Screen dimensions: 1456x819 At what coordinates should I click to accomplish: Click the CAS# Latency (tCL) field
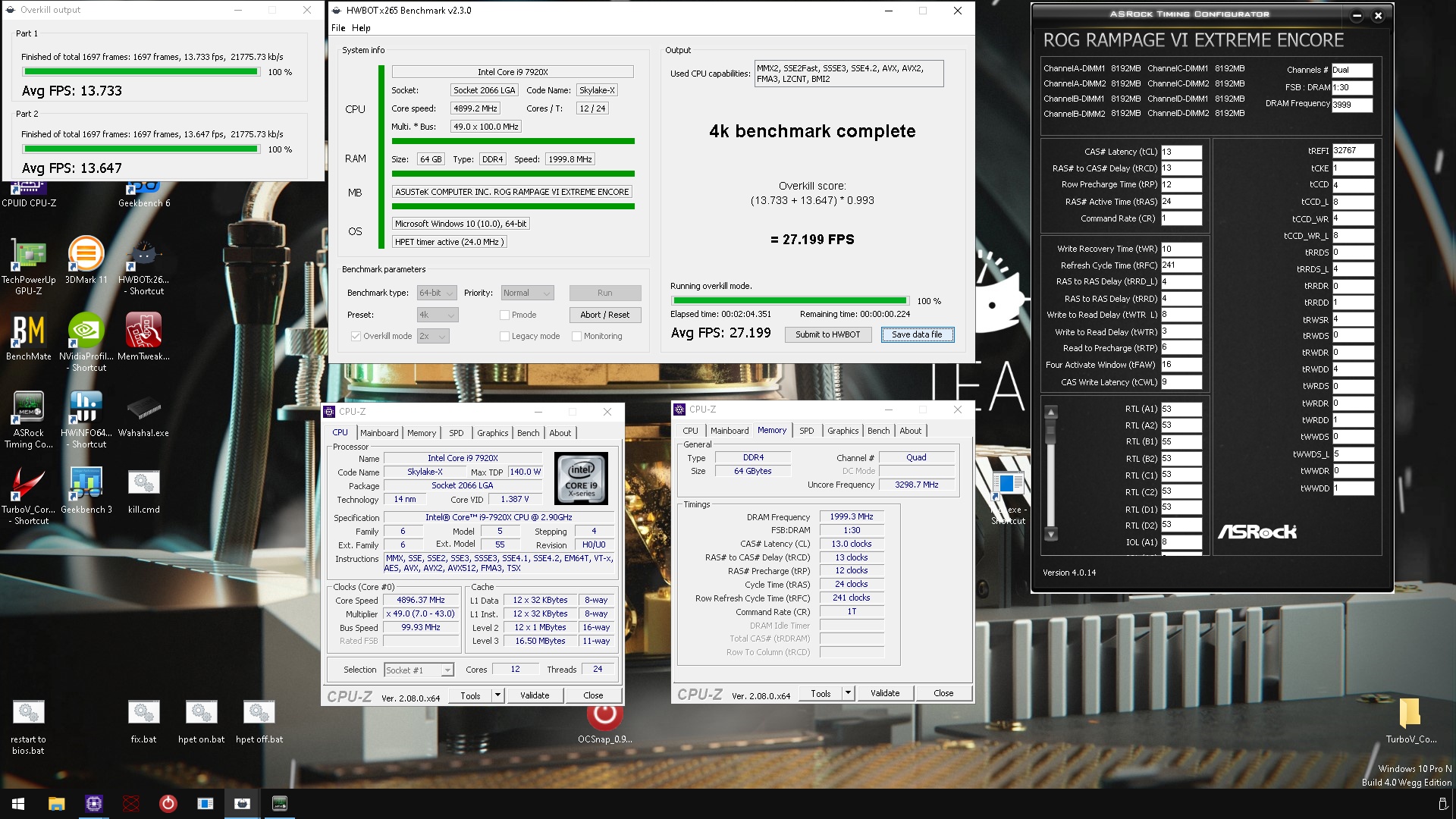(x=1181, y=152)
